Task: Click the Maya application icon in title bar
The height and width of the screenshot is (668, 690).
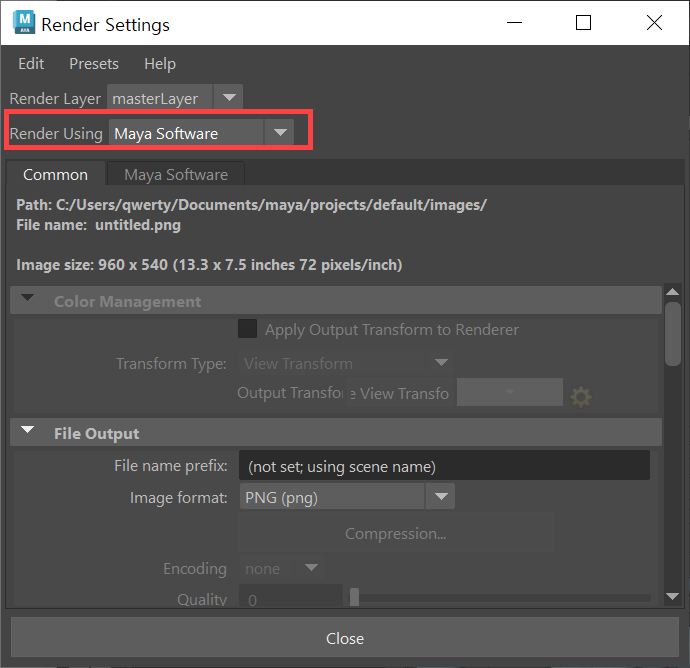Action: [24, 23]
